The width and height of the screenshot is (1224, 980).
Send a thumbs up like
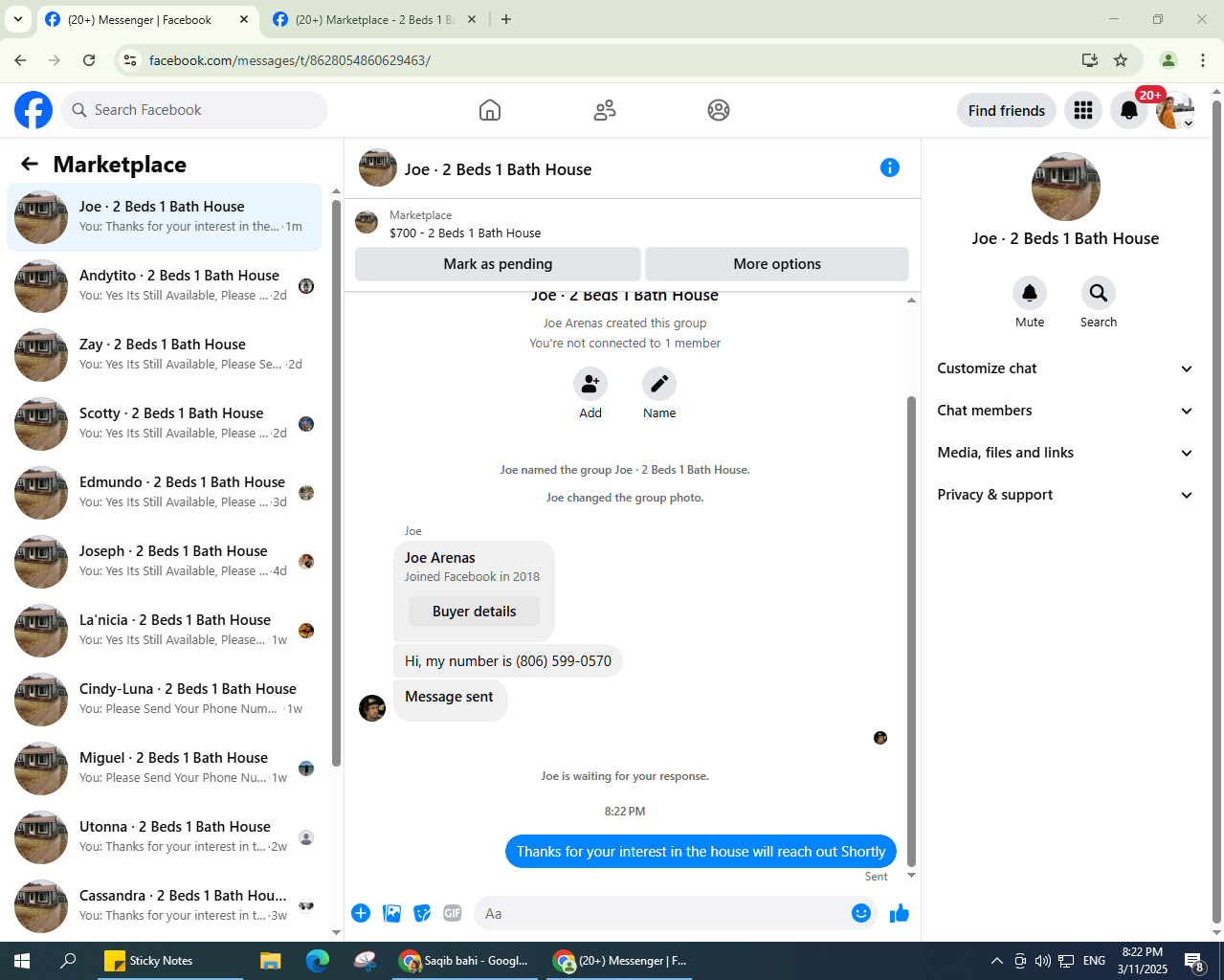pos(900,913)
